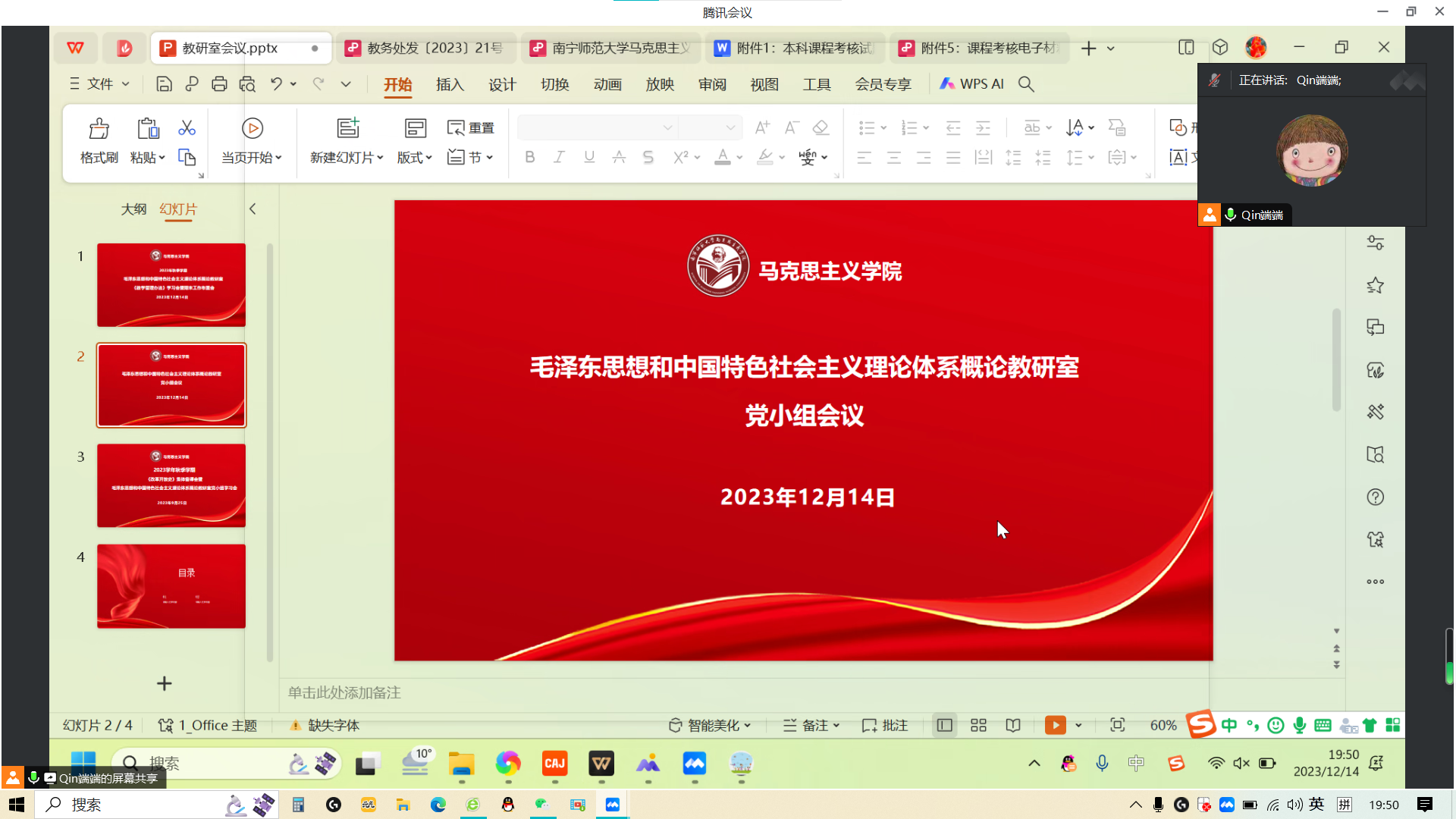Screen dimensions: 1456x819
Task: Open CAJ viewer from shared taskbar
Action: point(555,764)
